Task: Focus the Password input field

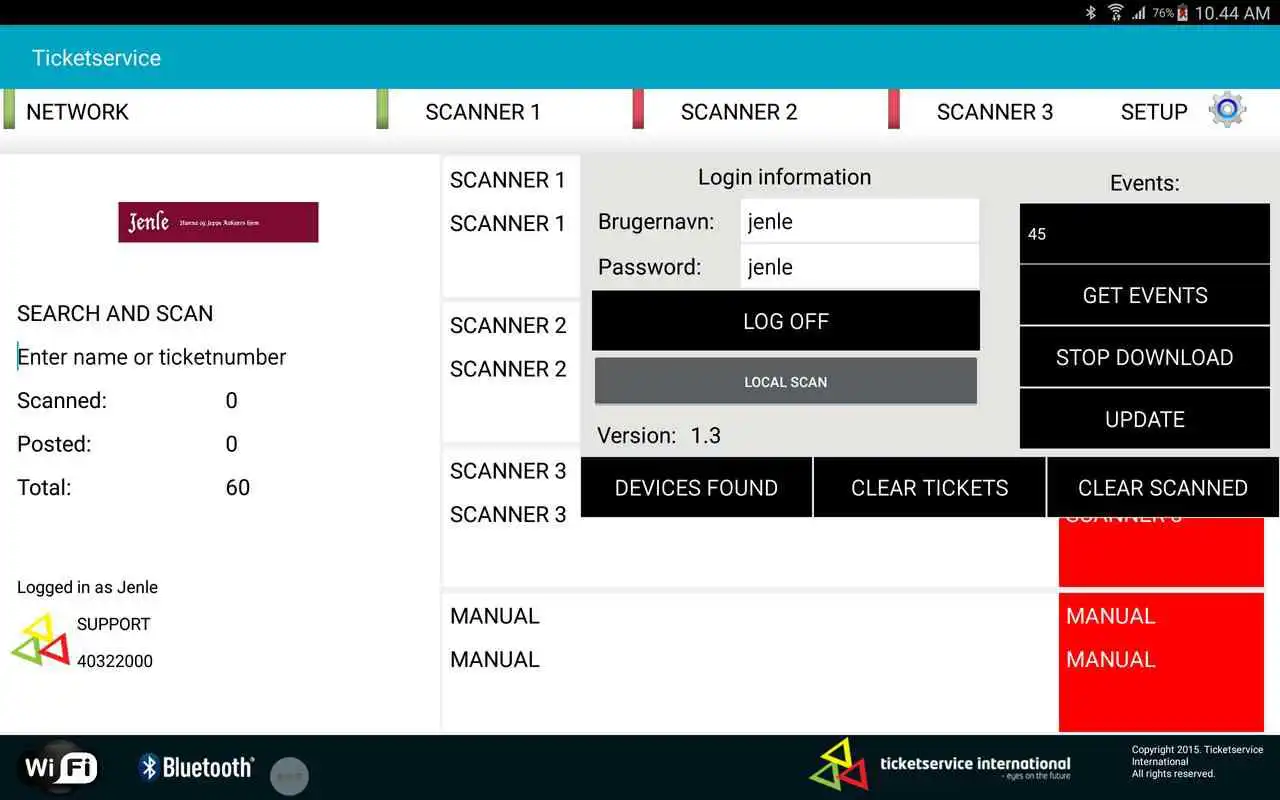Action: tap(860, 267)
